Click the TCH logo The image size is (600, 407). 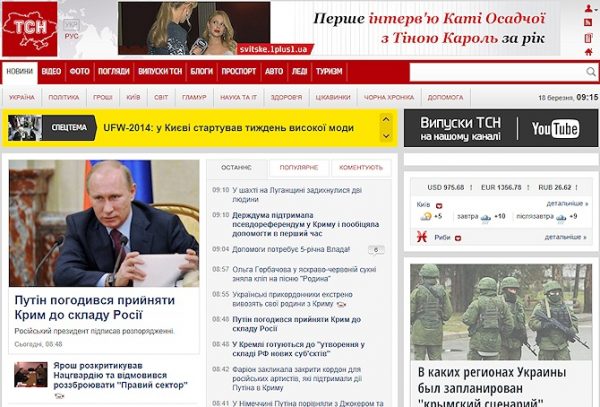[29, 29]
